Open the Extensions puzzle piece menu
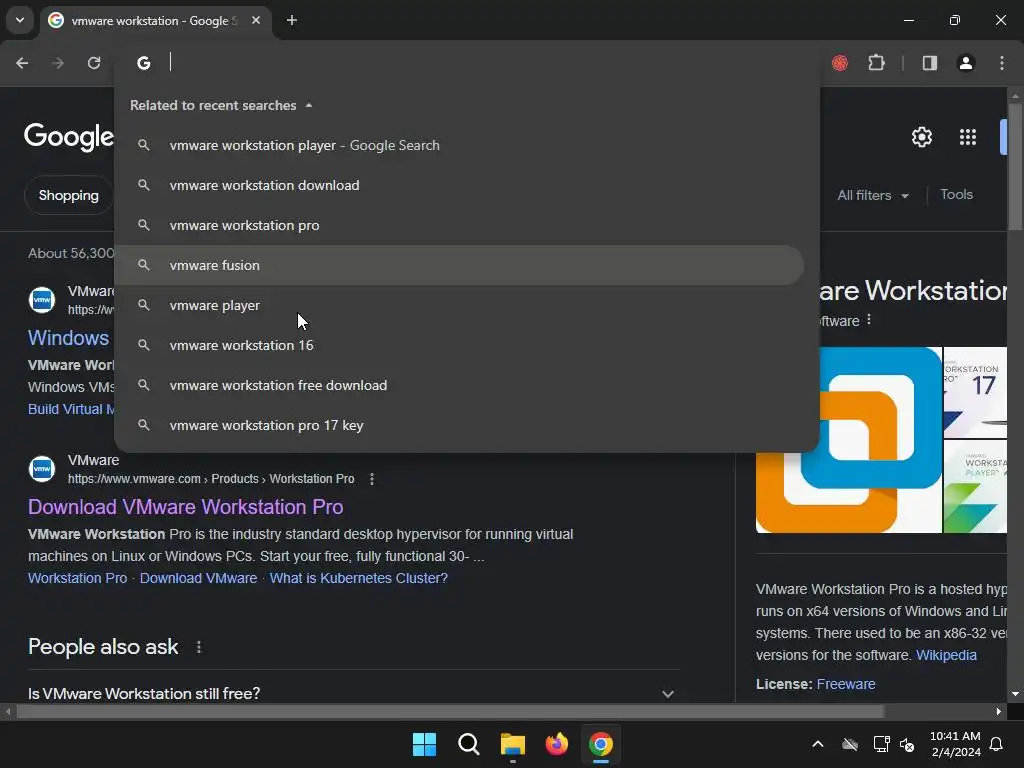This screenshot has height=768, width=1024. pos(876,63)
